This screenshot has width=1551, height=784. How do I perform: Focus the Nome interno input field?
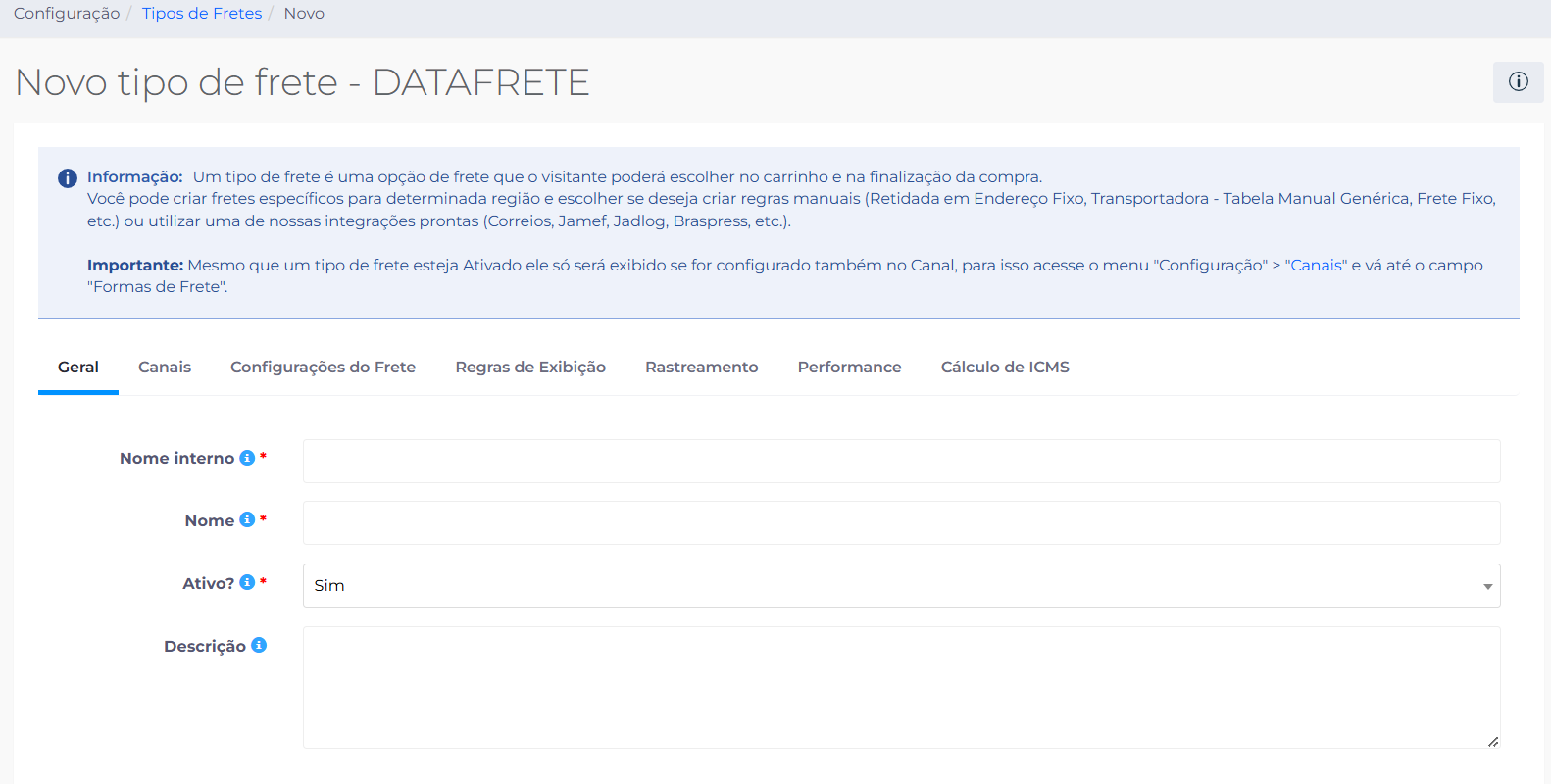(x=901, y=461)
